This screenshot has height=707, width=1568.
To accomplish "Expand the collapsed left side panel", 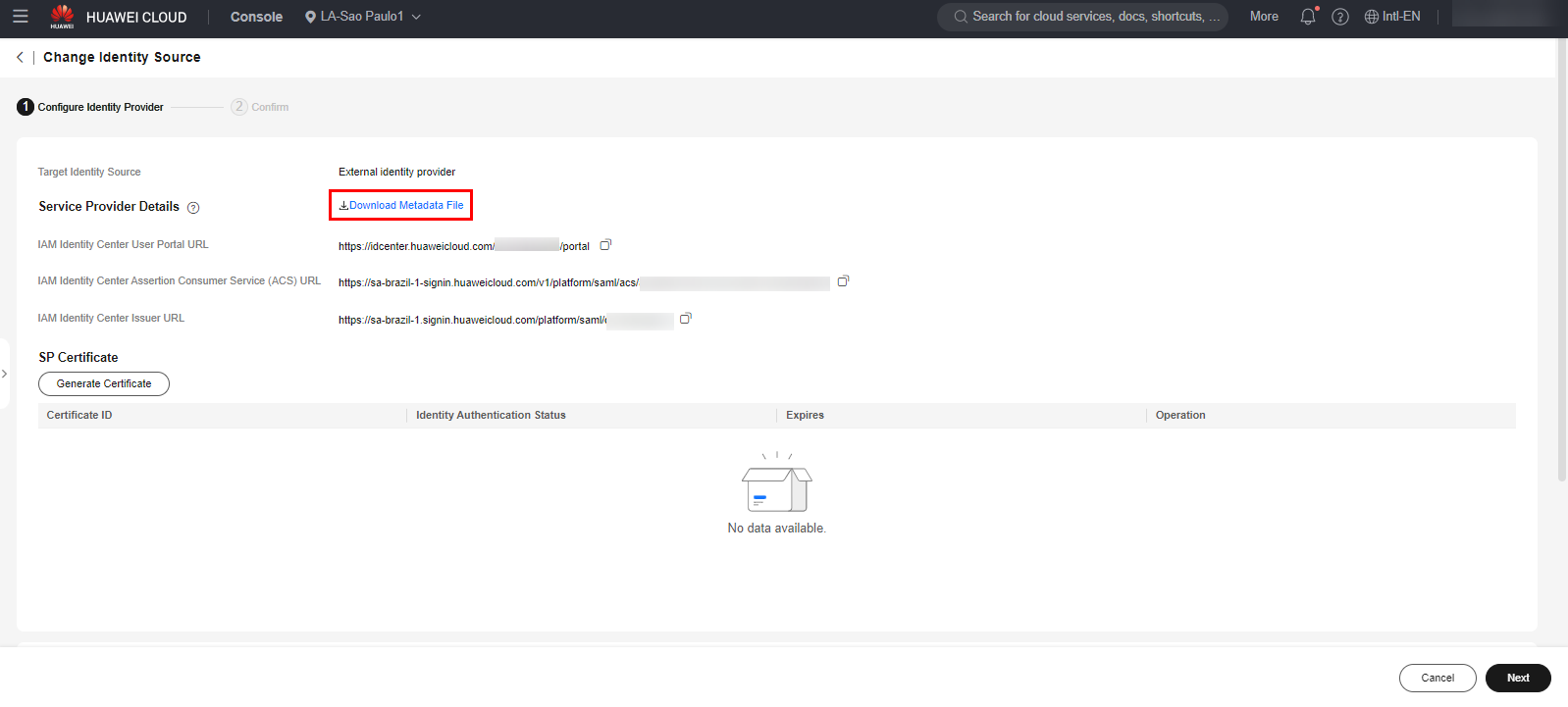I will click(5, 374).
